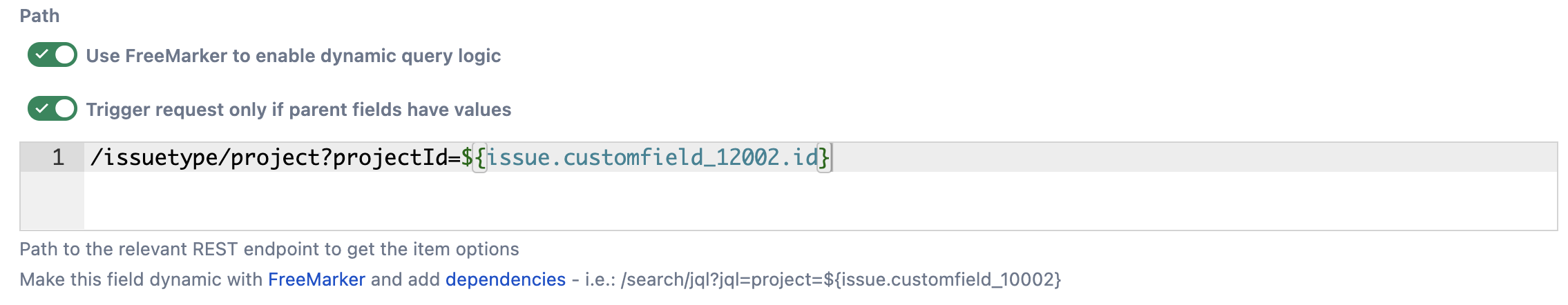Click the 'Use FreeMarker to enable dynamic query logic' label
Screen dimensions: 1568x305
pyautogui.click(x=293, y=56)
